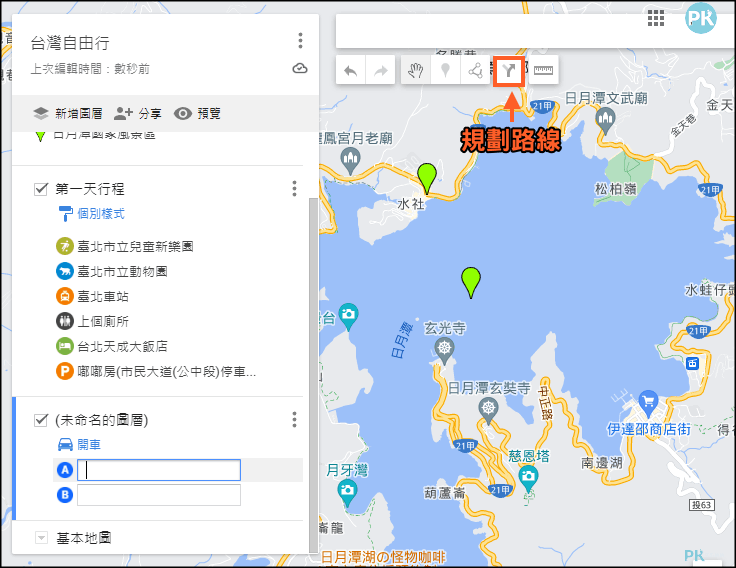Click the map title 台灣自由行
This screenshot has width=736, height=568.
[x=70, y=43]
